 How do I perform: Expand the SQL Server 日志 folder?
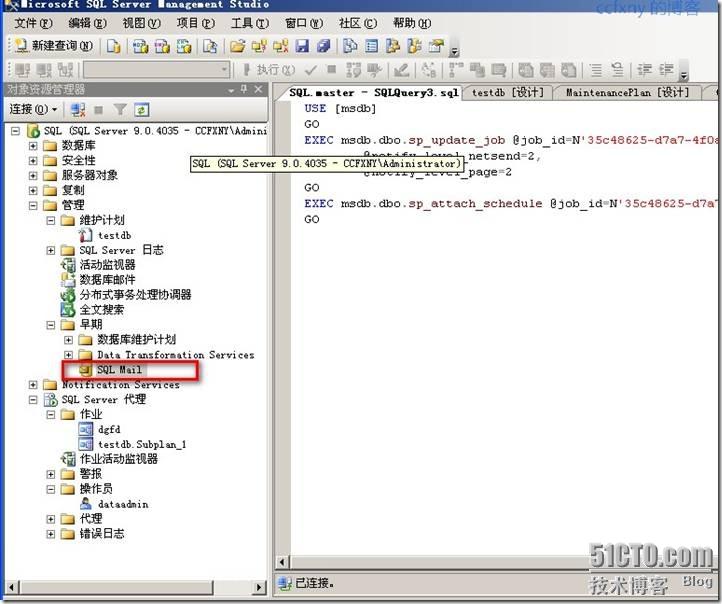pos(51,250)
